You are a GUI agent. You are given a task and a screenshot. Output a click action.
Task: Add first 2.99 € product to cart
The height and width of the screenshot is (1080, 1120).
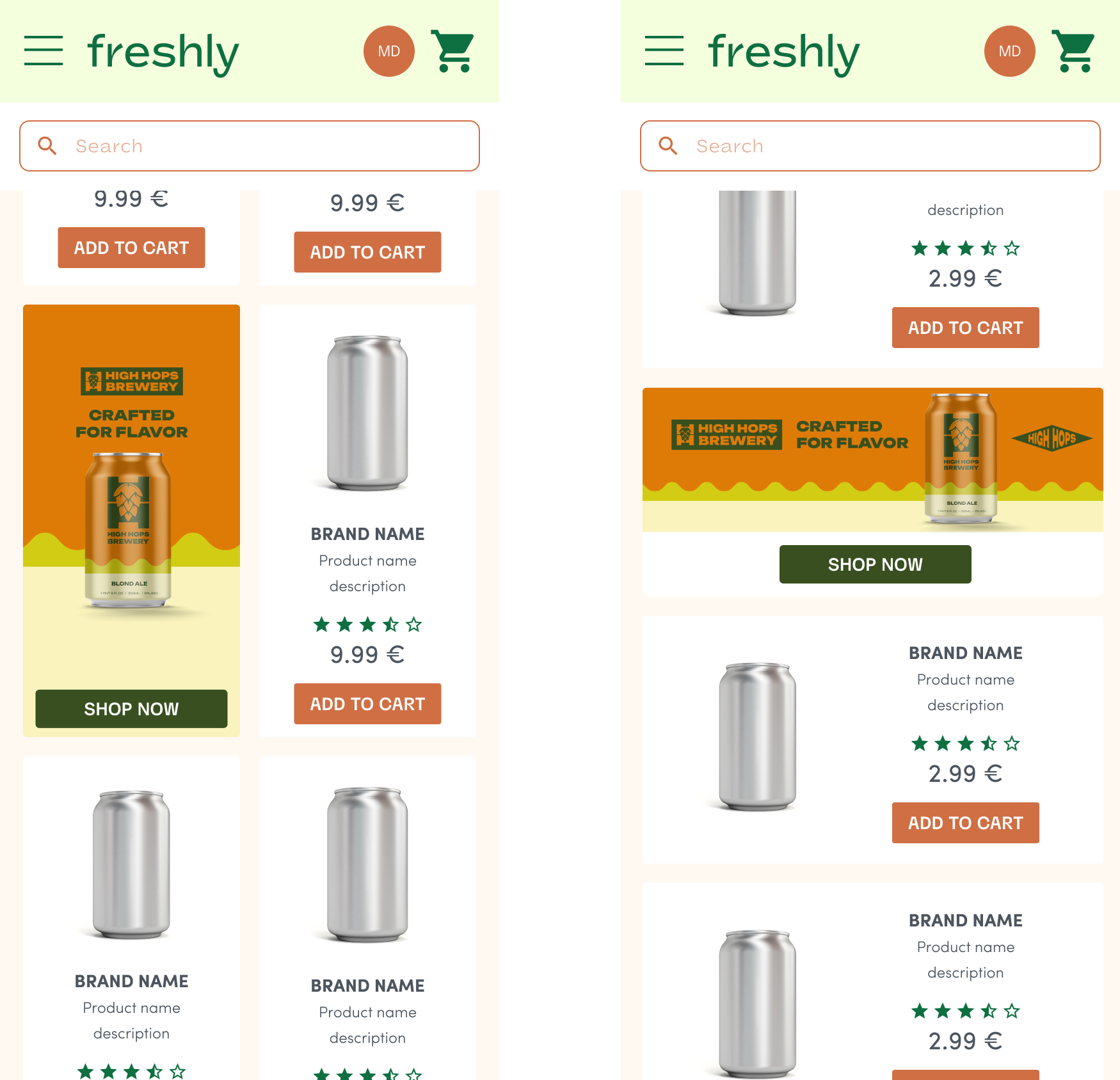click(x=966, y=328)
